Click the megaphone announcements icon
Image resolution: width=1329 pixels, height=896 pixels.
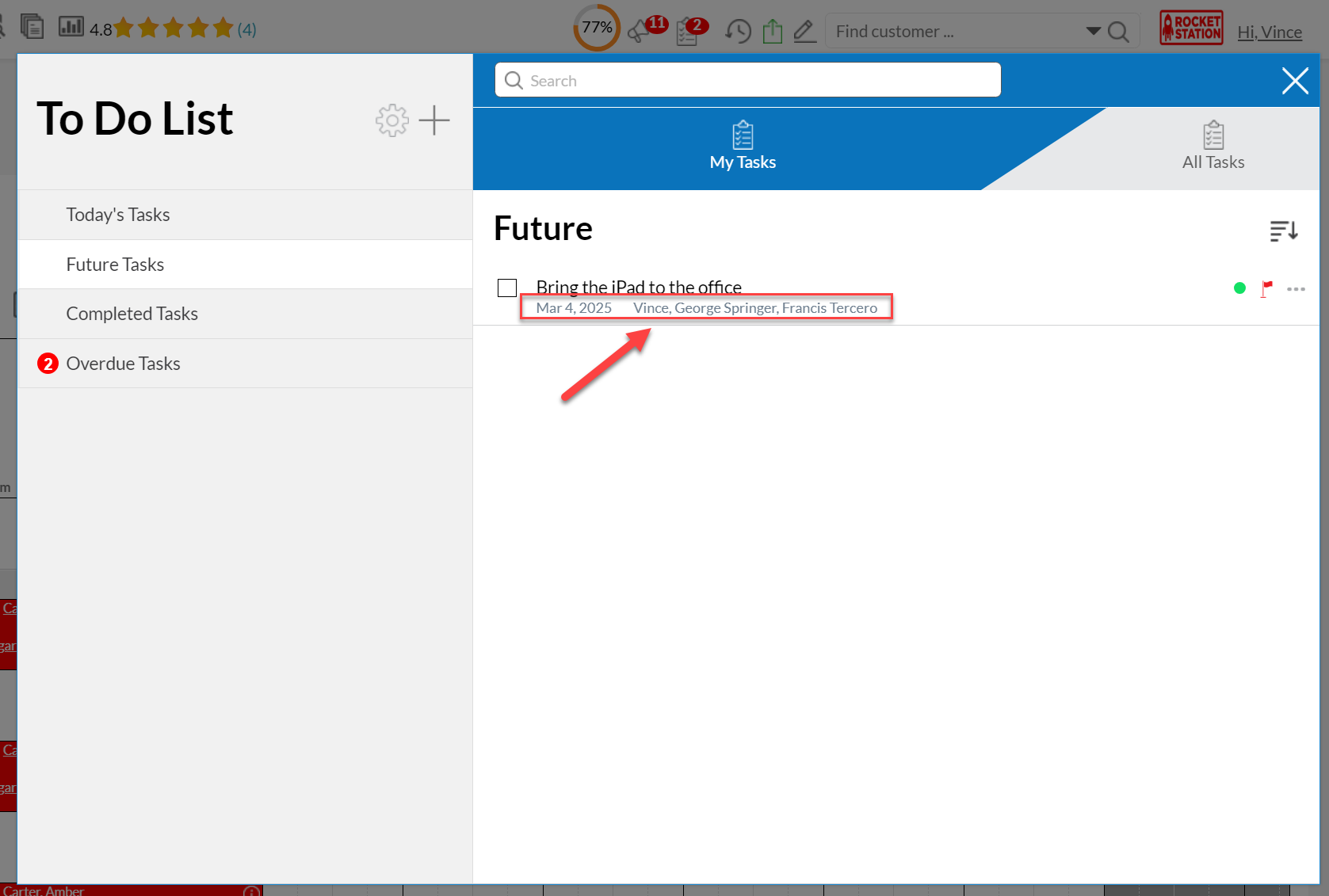[639, 32]
